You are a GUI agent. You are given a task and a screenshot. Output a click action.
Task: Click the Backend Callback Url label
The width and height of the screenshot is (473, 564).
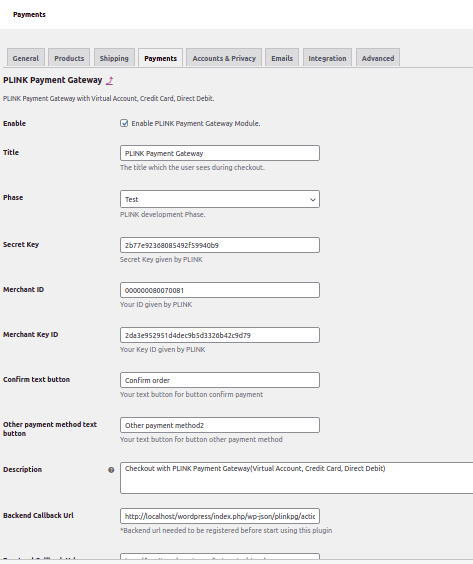(x=38, y=515)
